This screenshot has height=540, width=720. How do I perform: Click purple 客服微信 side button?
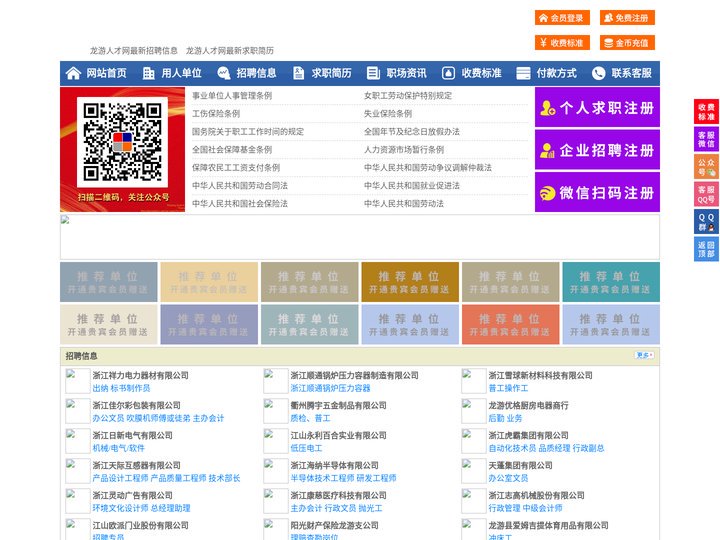[x=706, y=139]
